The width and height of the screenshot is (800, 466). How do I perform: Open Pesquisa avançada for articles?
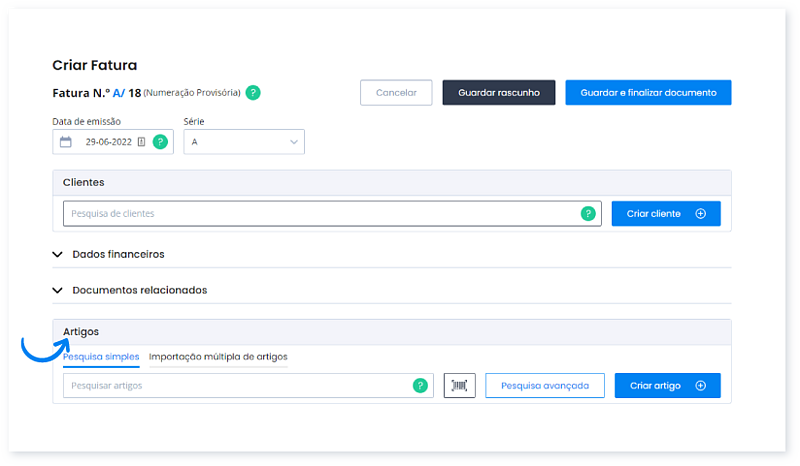tap(545, 386)
